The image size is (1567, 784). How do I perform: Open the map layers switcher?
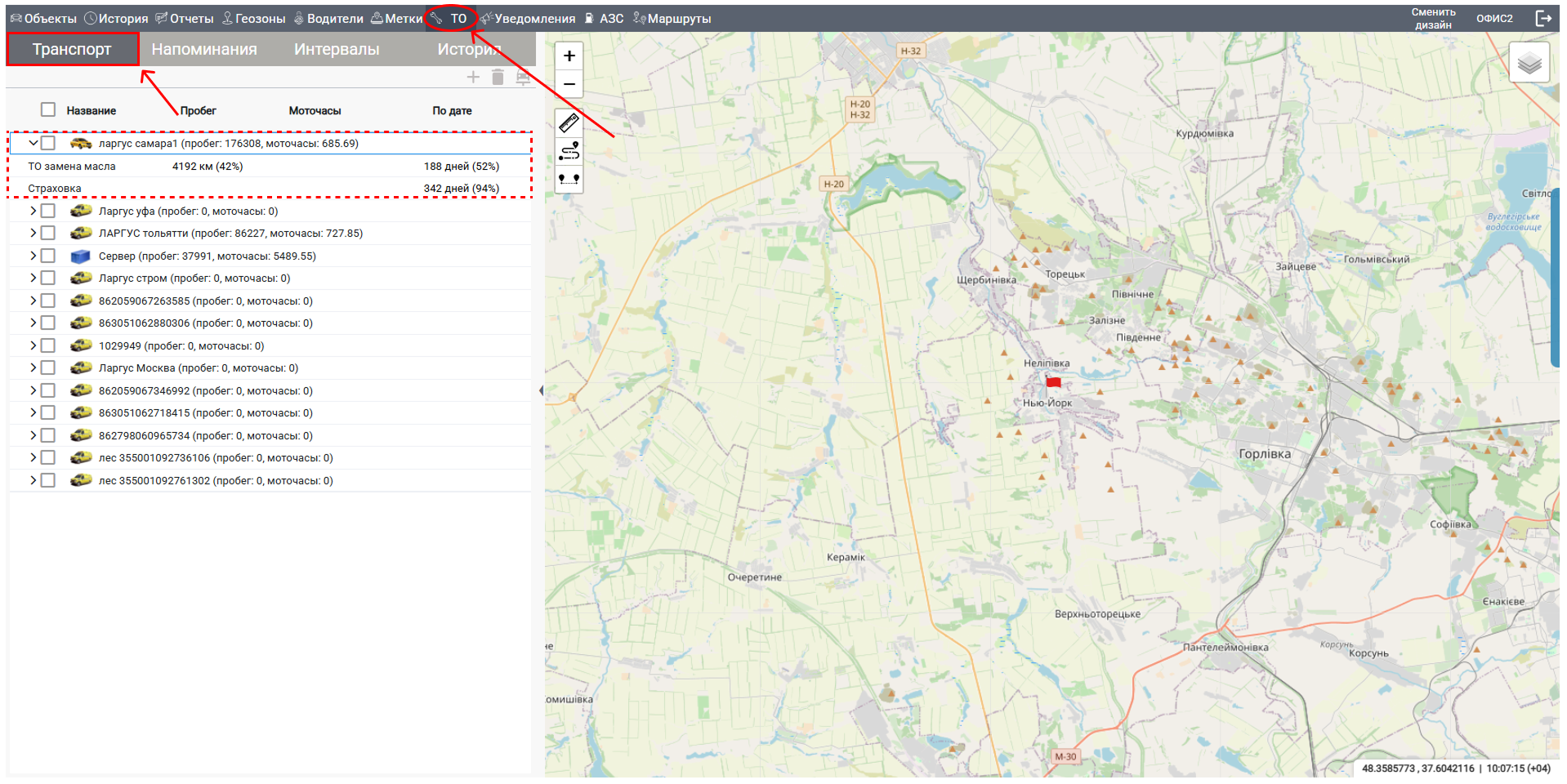click(1529, 63)
